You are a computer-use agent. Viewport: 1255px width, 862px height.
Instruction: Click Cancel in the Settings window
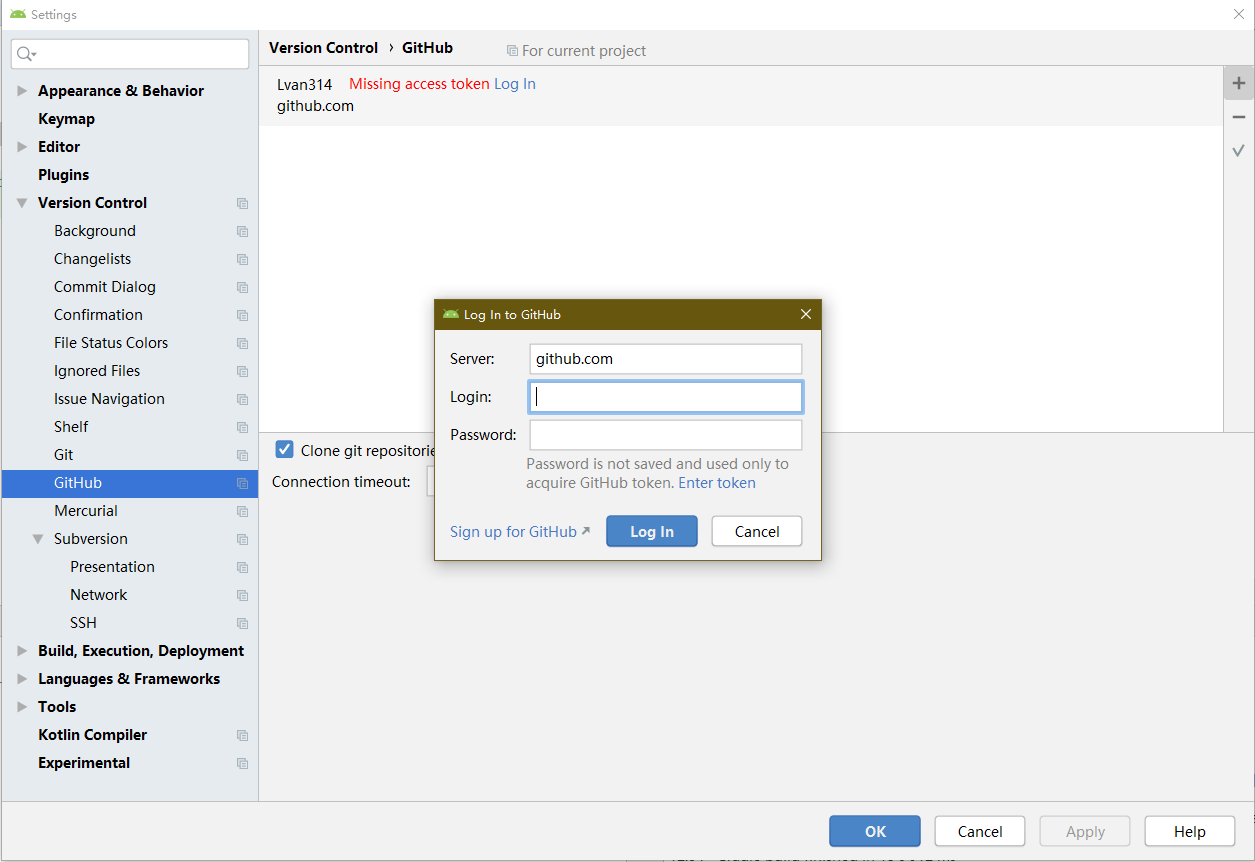[x=980, y=831]
